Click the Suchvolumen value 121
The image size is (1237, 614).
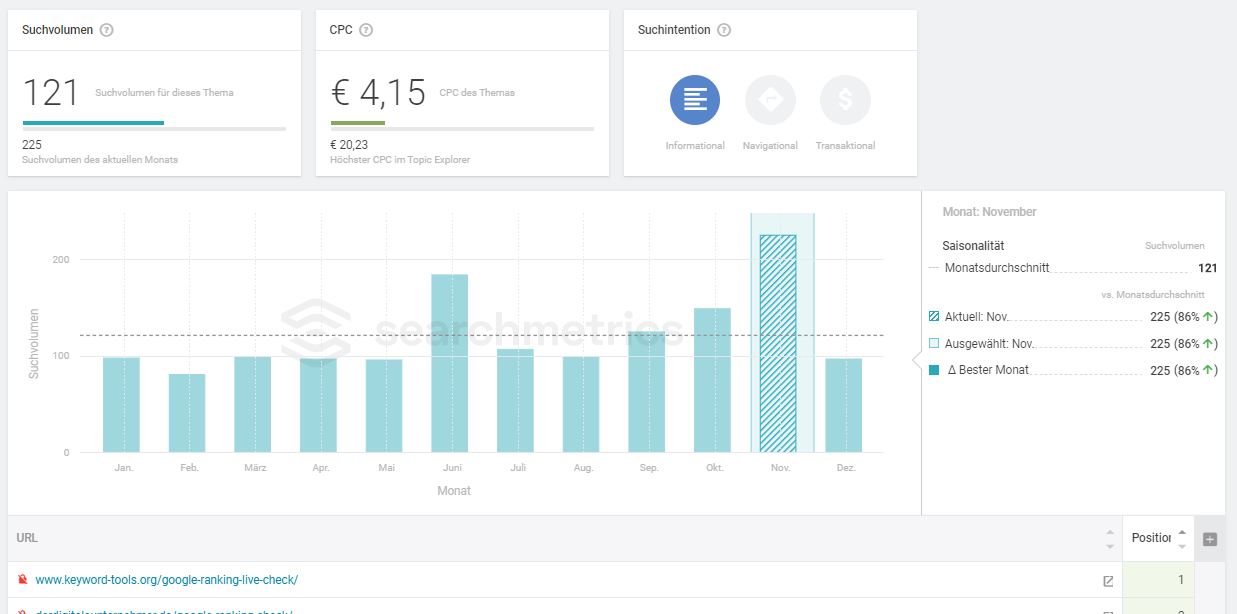(50, 93)
